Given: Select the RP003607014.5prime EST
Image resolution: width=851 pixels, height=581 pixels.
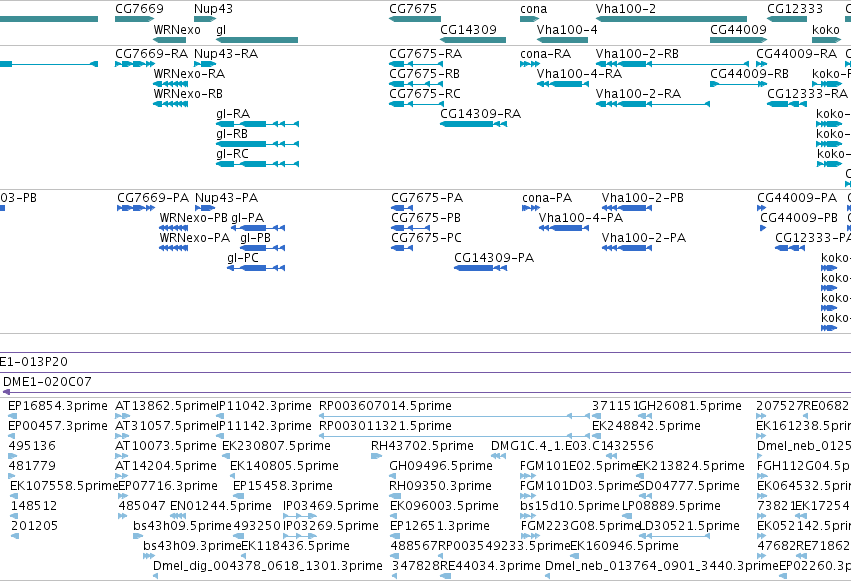Looking at the screenshot, I should pos(454,416).
